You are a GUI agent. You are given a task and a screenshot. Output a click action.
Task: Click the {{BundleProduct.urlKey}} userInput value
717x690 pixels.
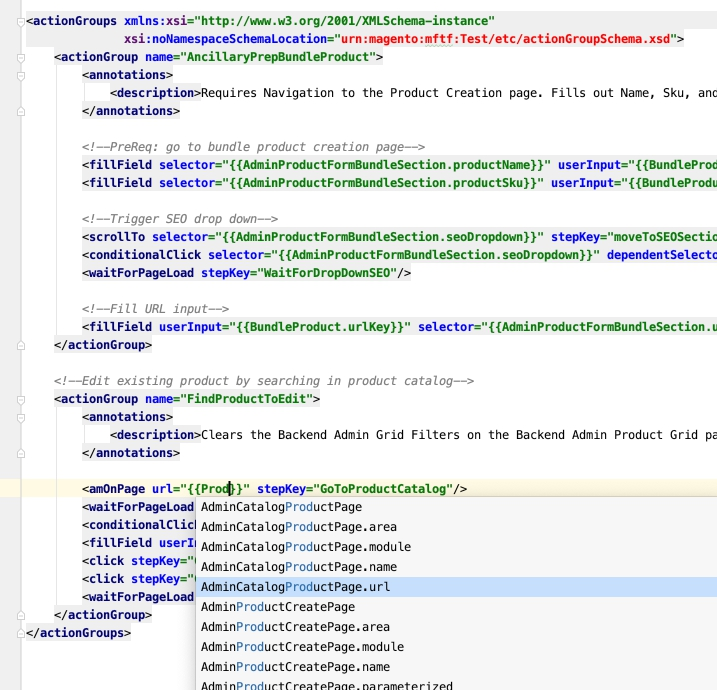coord(320,327)
